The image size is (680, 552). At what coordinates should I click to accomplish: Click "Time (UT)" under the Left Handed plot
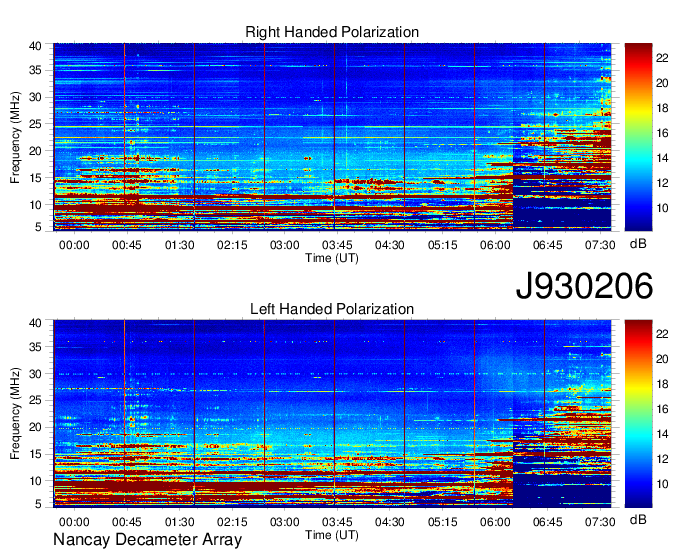[332, 535]
